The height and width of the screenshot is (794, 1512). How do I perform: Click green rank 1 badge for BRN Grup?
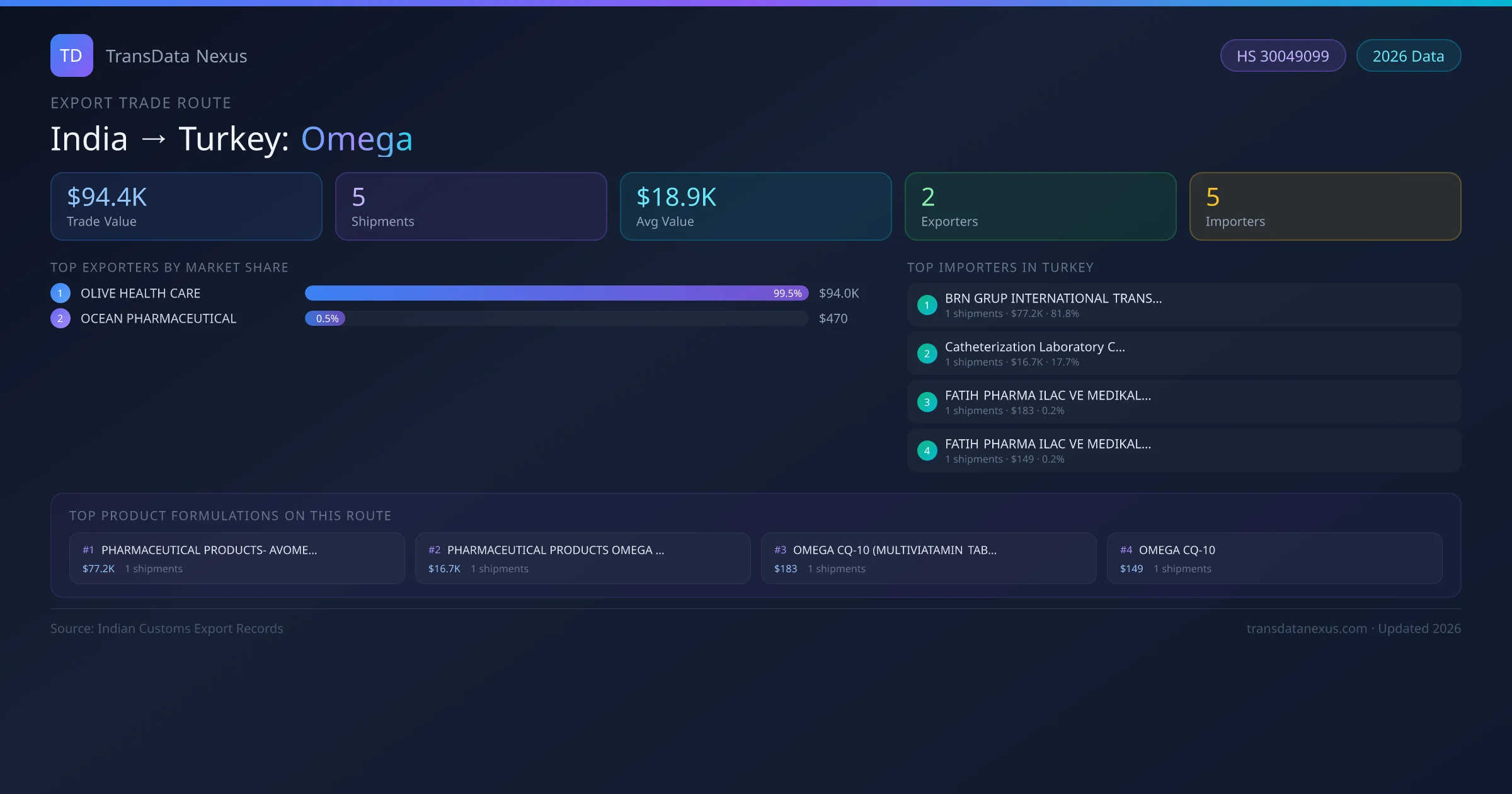click(x=927, y=305)
